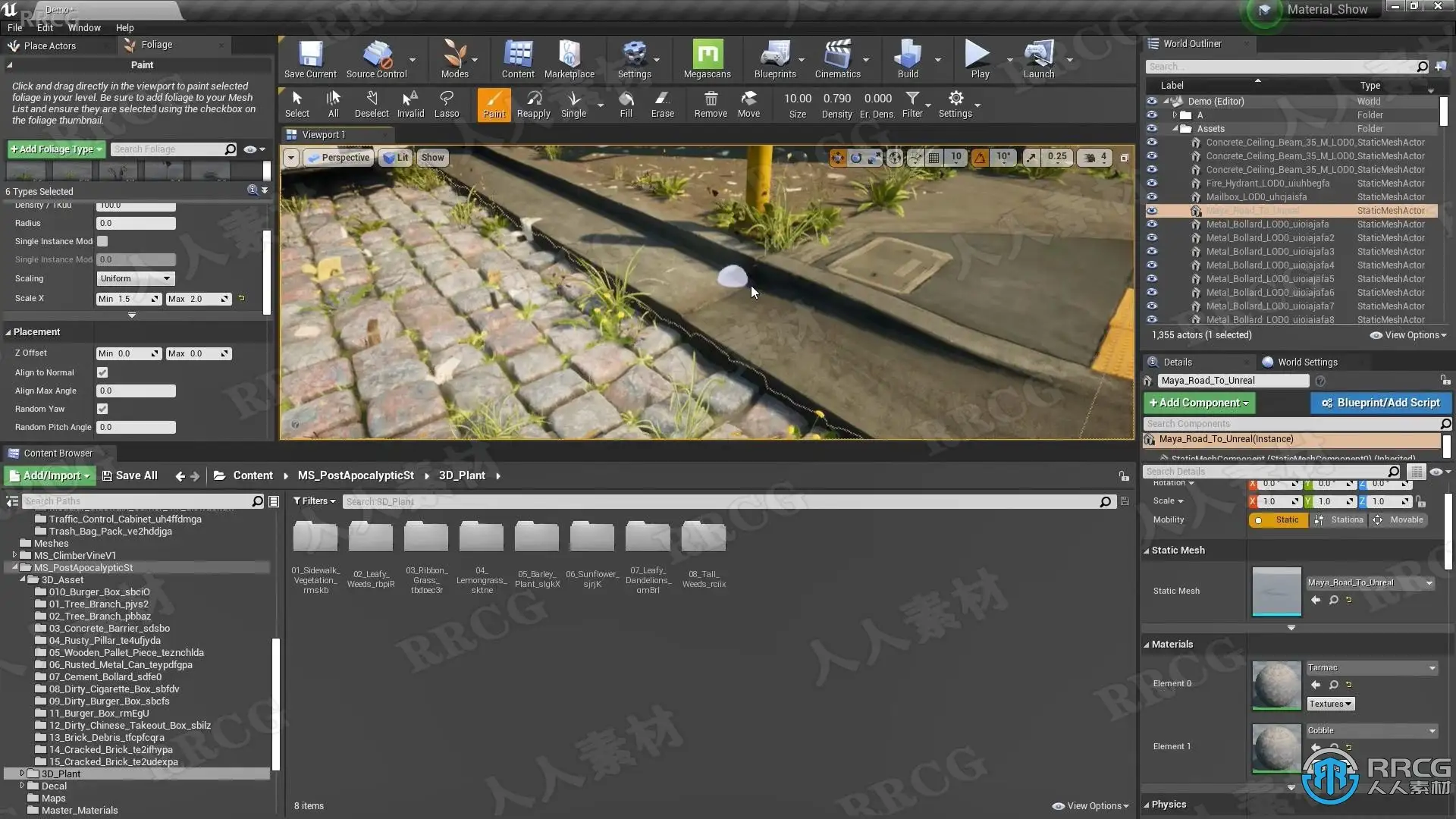The width and height of the screenshot is (1456, 819).
Task: Choose the Fill foliage tool
Action: point(626,104)
